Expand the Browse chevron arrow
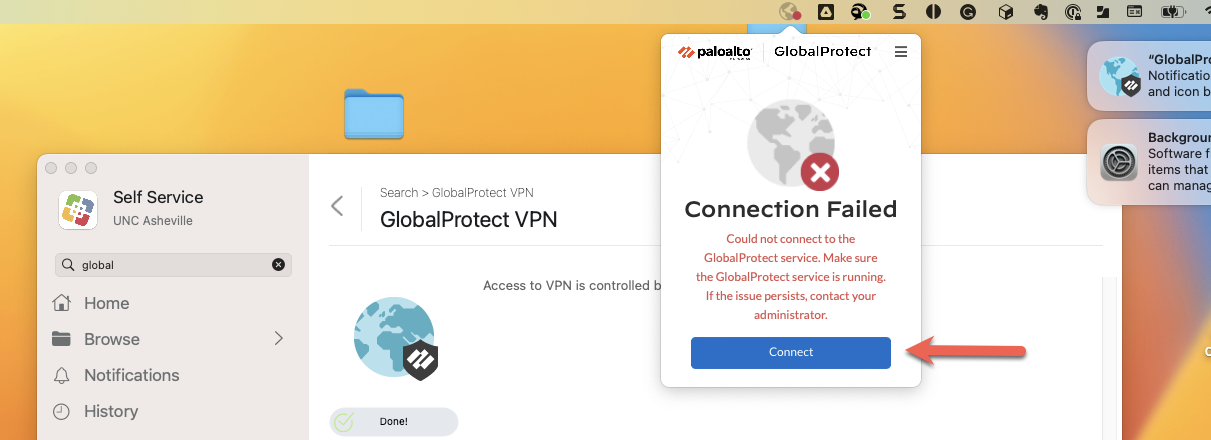This screenshot has width=1211, height=440. (279, 339)
